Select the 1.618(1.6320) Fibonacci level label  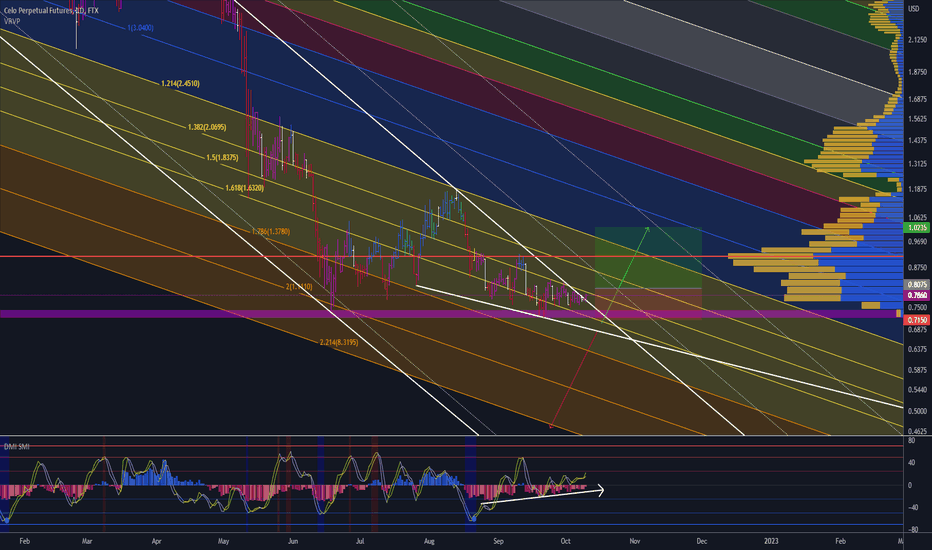tap(244, 188)
